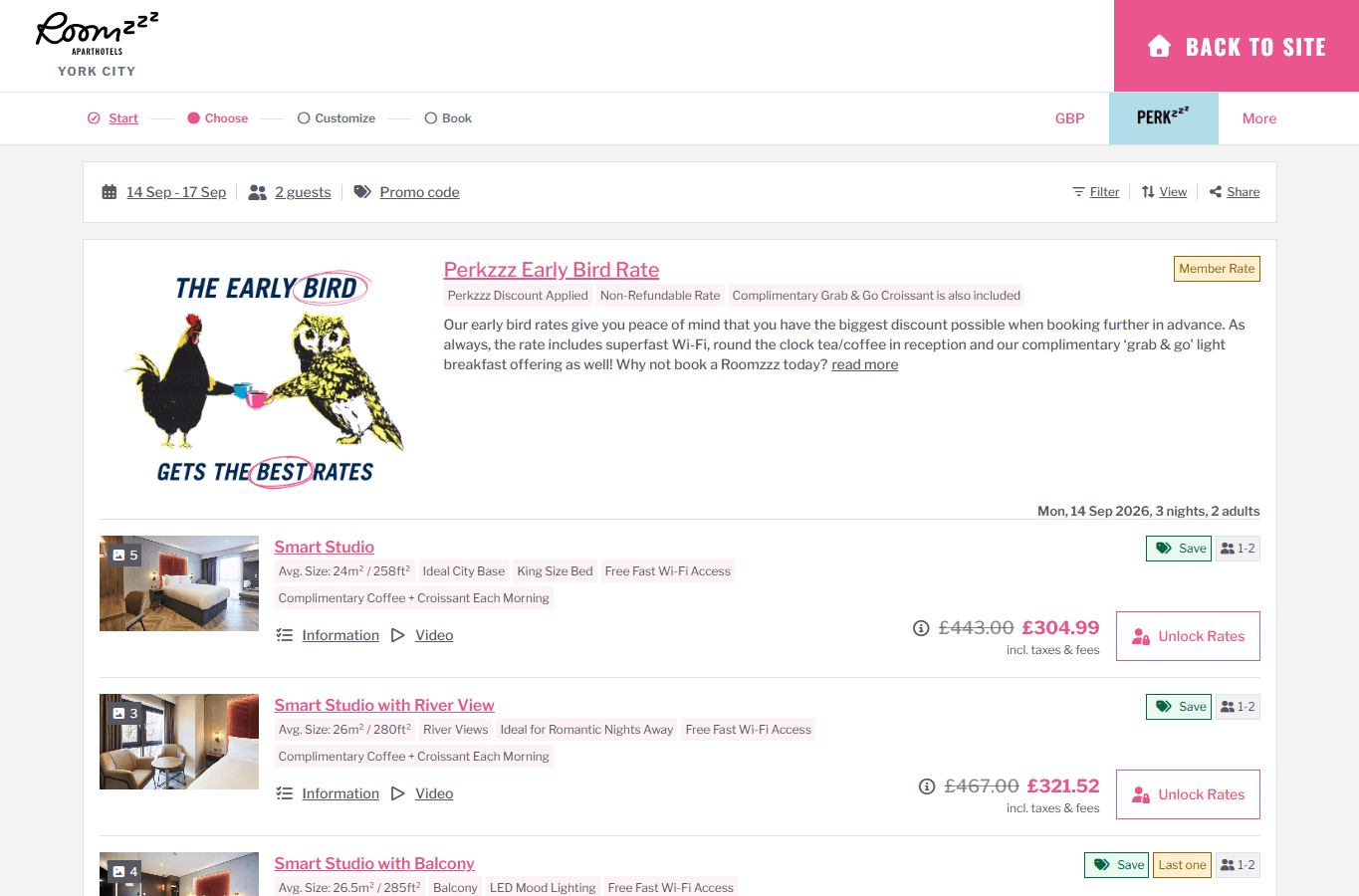Click the View sort arrows icon
The width and height of the screenshot is (1359, 896).
[1148, 192]
